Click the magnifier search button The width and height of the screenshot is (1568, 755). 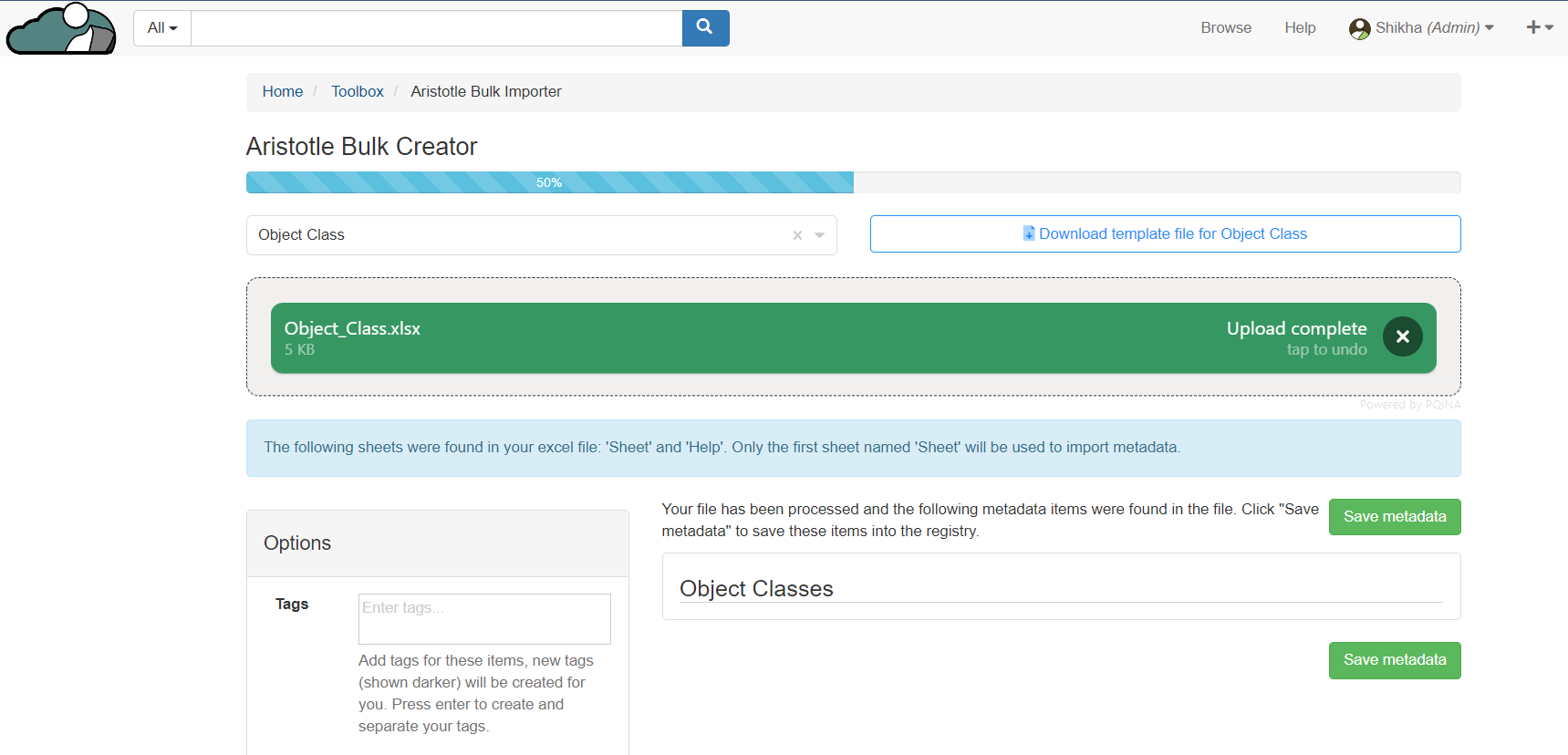(705, 28)
